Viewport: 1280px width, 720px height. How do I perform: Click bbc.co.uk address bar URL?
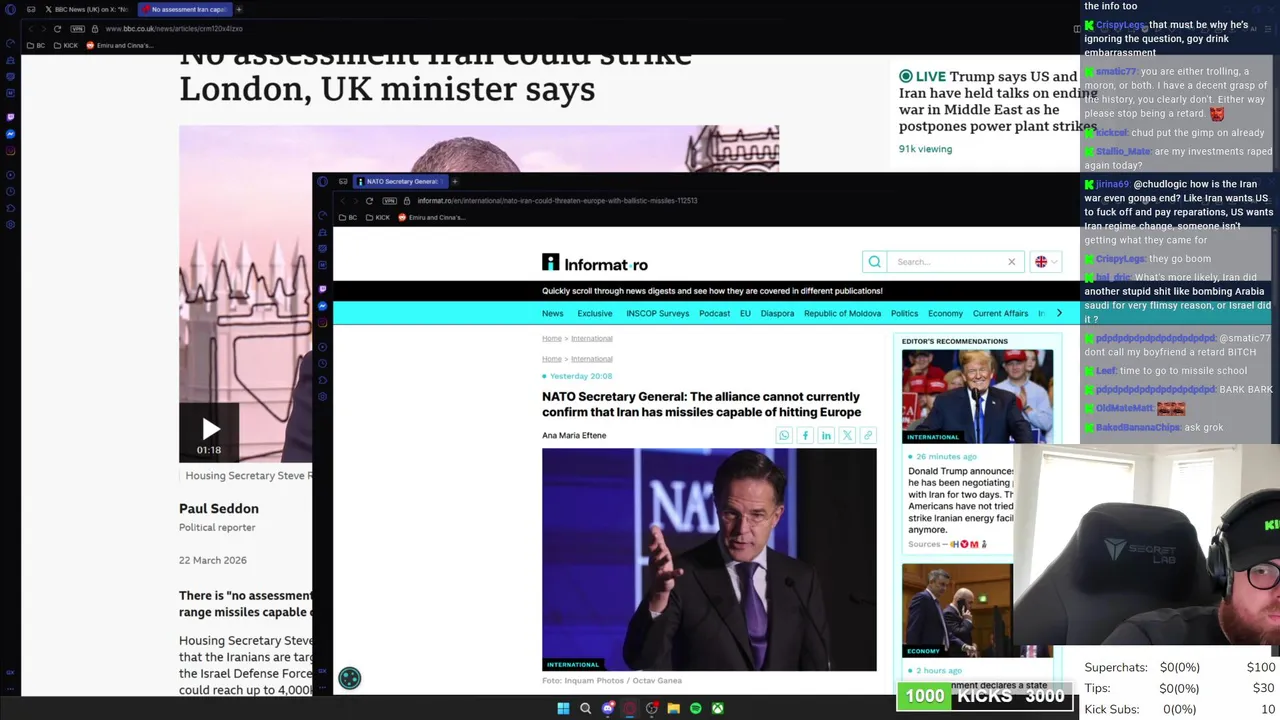click(174, 29)
